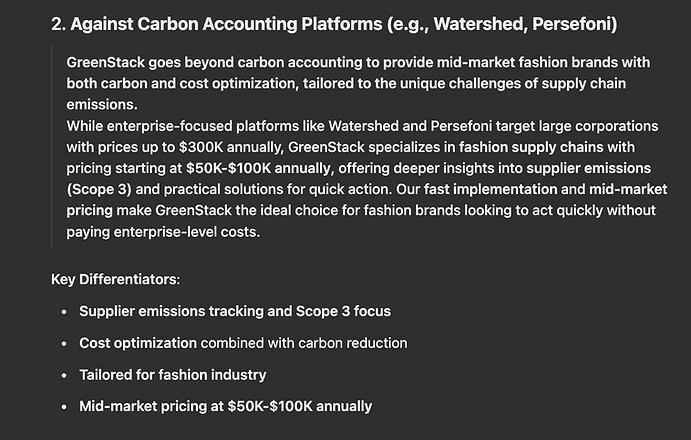Screen dimensions: 691x440
Task: Click the vertical blockquote bar beside the paragraph
Action: coord(52,147)
